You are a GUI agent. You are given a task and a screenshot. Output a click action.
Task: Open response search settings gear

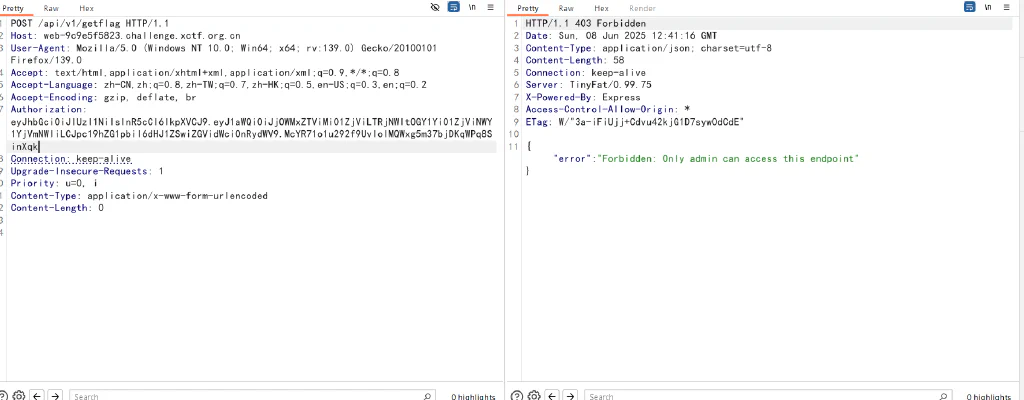[534, 395]
